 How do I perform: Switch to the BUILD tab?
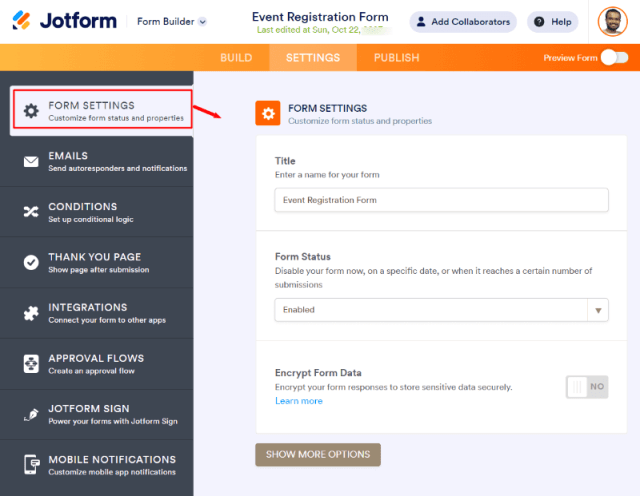pos(236,58)
